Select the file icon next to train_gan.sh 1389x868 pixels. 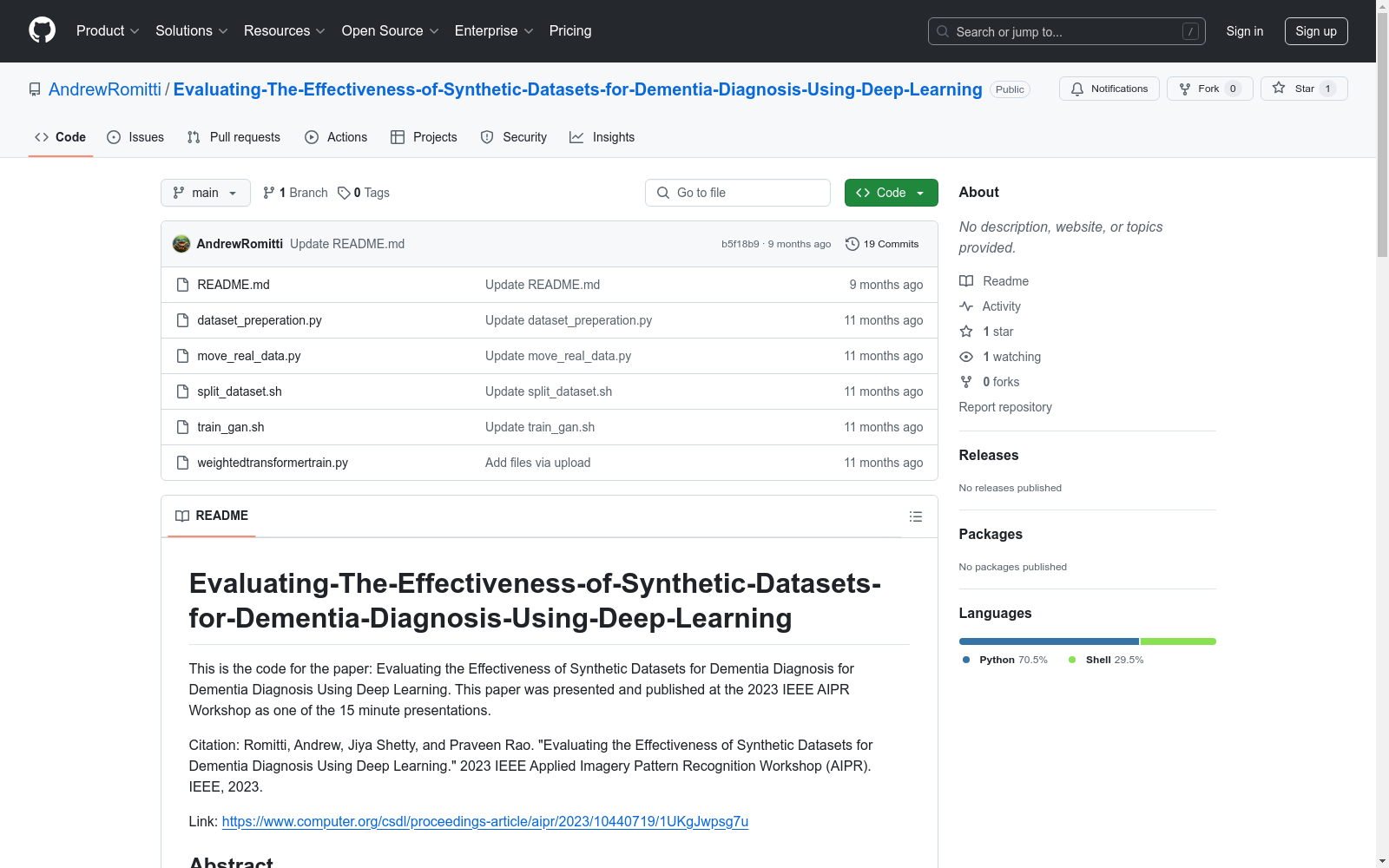pos(182,427)
